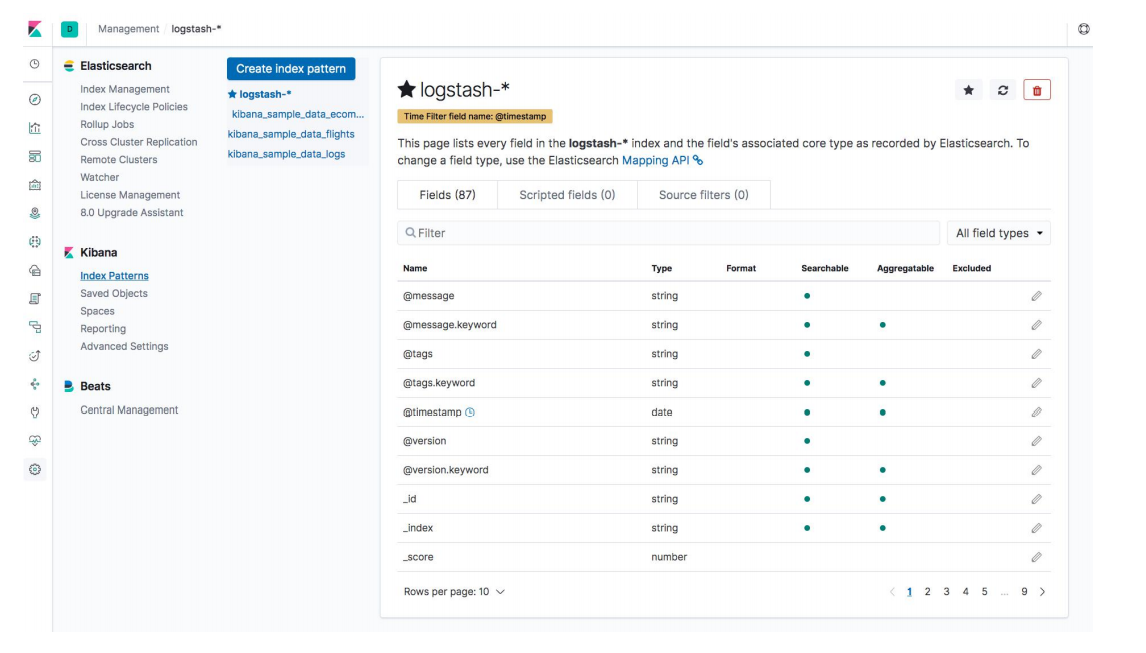Screen dimensions: 1146x653
Task: Switch to Scripted fields (0) tab
Action: (x=567, y=195)
